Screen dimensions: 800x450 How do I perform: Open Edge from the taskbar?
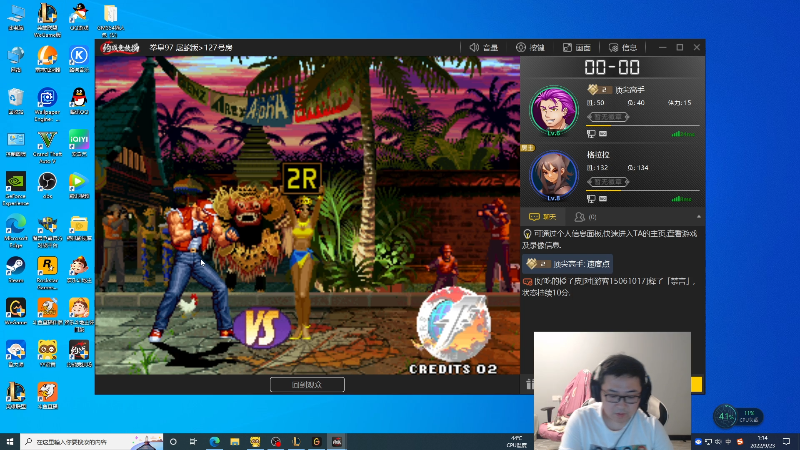tap(214, 441)
